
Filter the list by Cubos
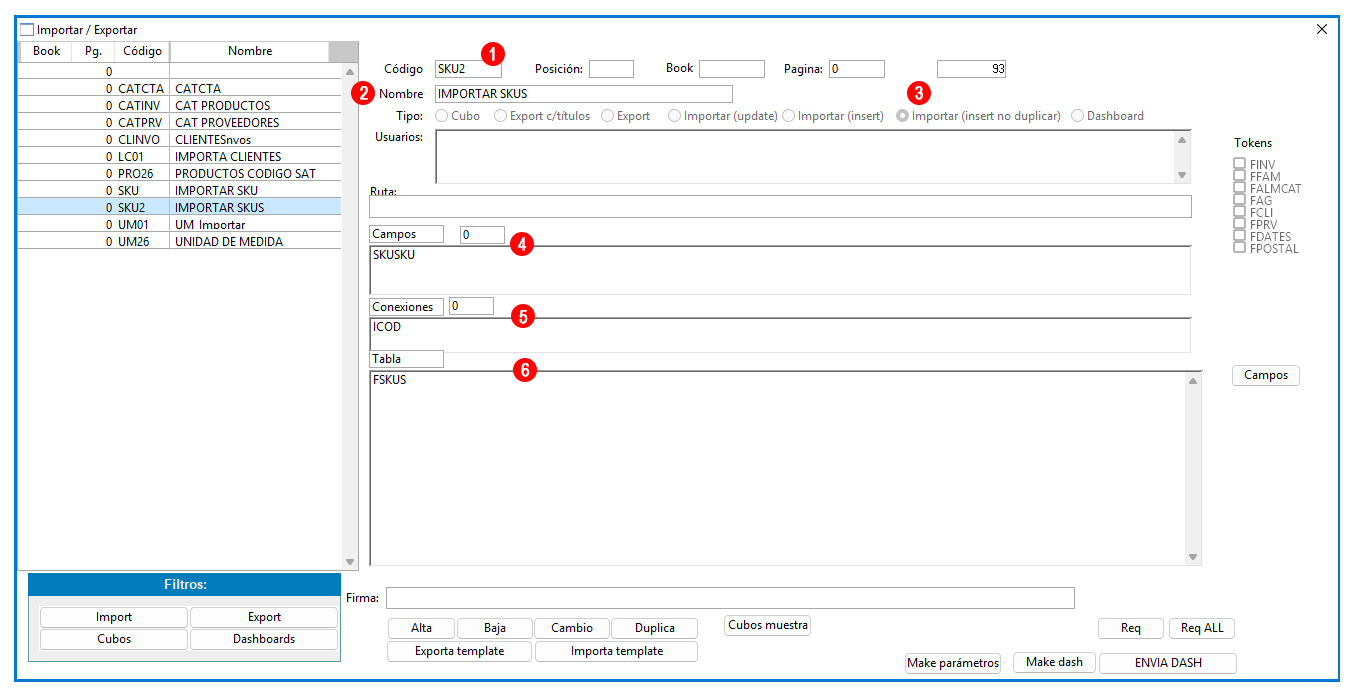pyautogui.click(x=114, y=639)
